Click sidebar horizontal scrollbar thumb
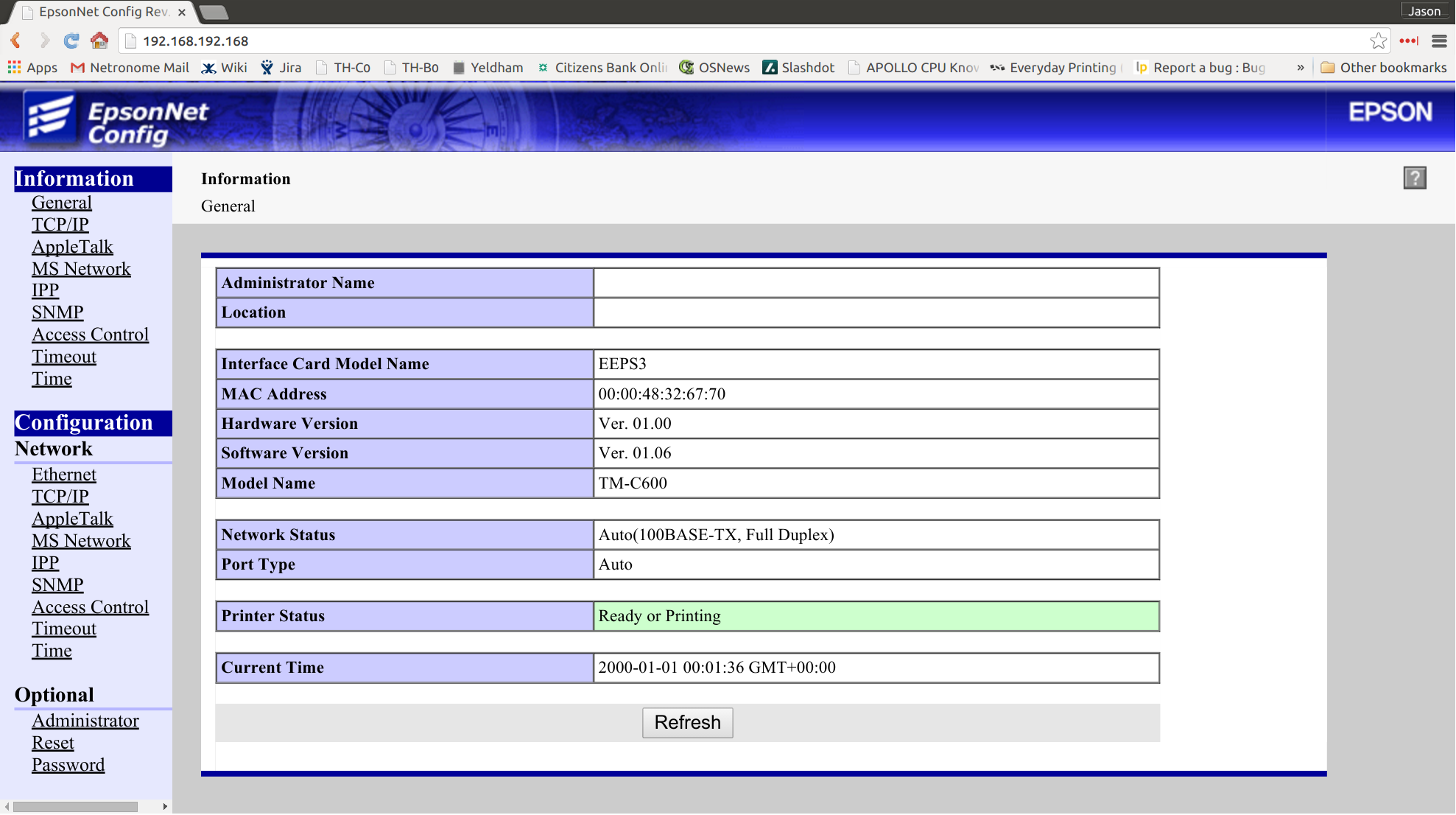The image size is (1456, 815). [75, 807]
